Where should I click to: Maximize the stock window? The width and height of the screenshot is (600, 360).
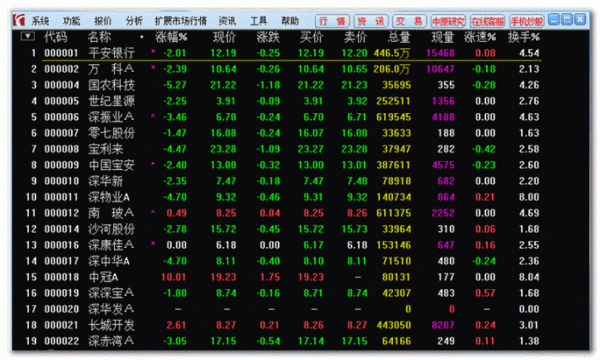pyautogui.click(x=567, y=19)
